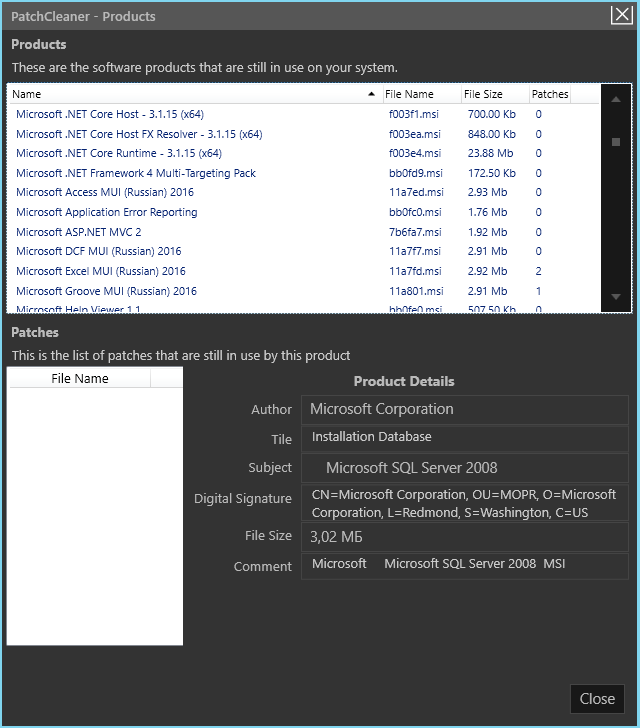Click the scrollbar up arrow
Screen dimensions: 640x728
click(x=616, y=99)
